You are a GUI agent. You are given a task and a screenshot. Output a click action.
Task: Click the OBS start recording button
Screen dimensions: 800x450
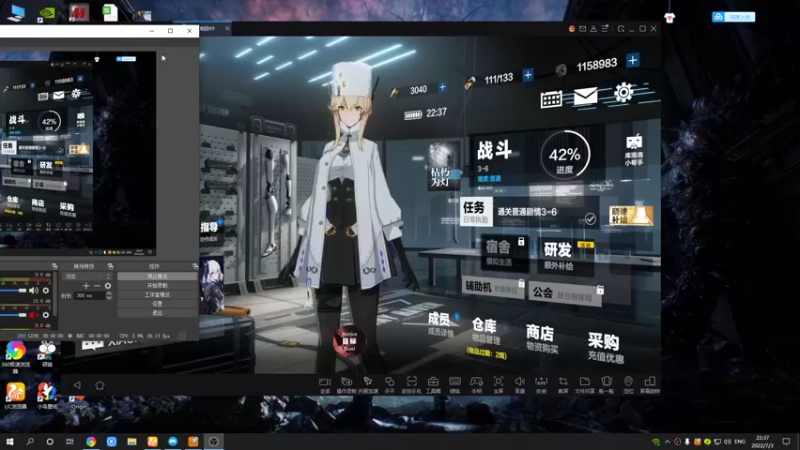tap(157, 285)
